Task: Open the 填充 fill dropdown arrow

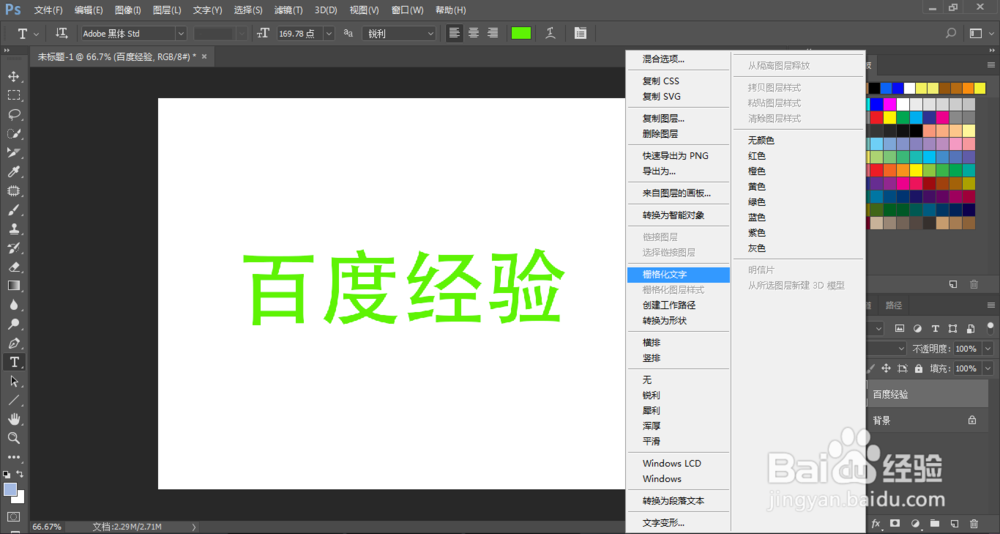Action: click(988, 369)
